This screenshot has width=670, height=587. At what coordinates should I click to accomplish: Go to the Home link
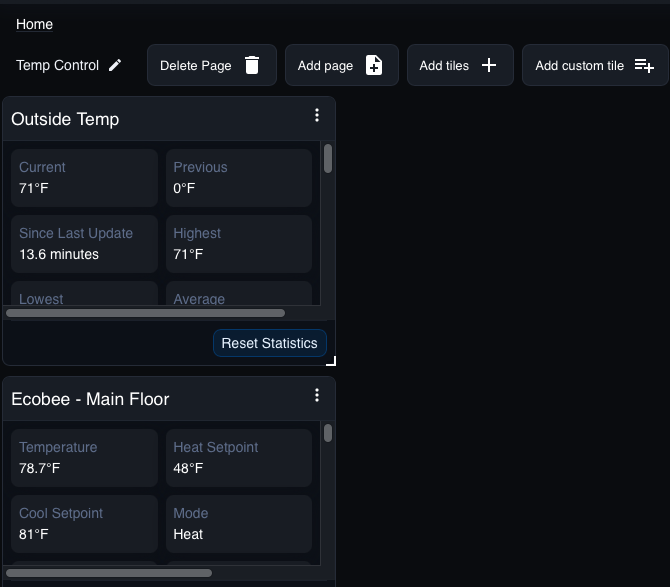tap(35, 24)
